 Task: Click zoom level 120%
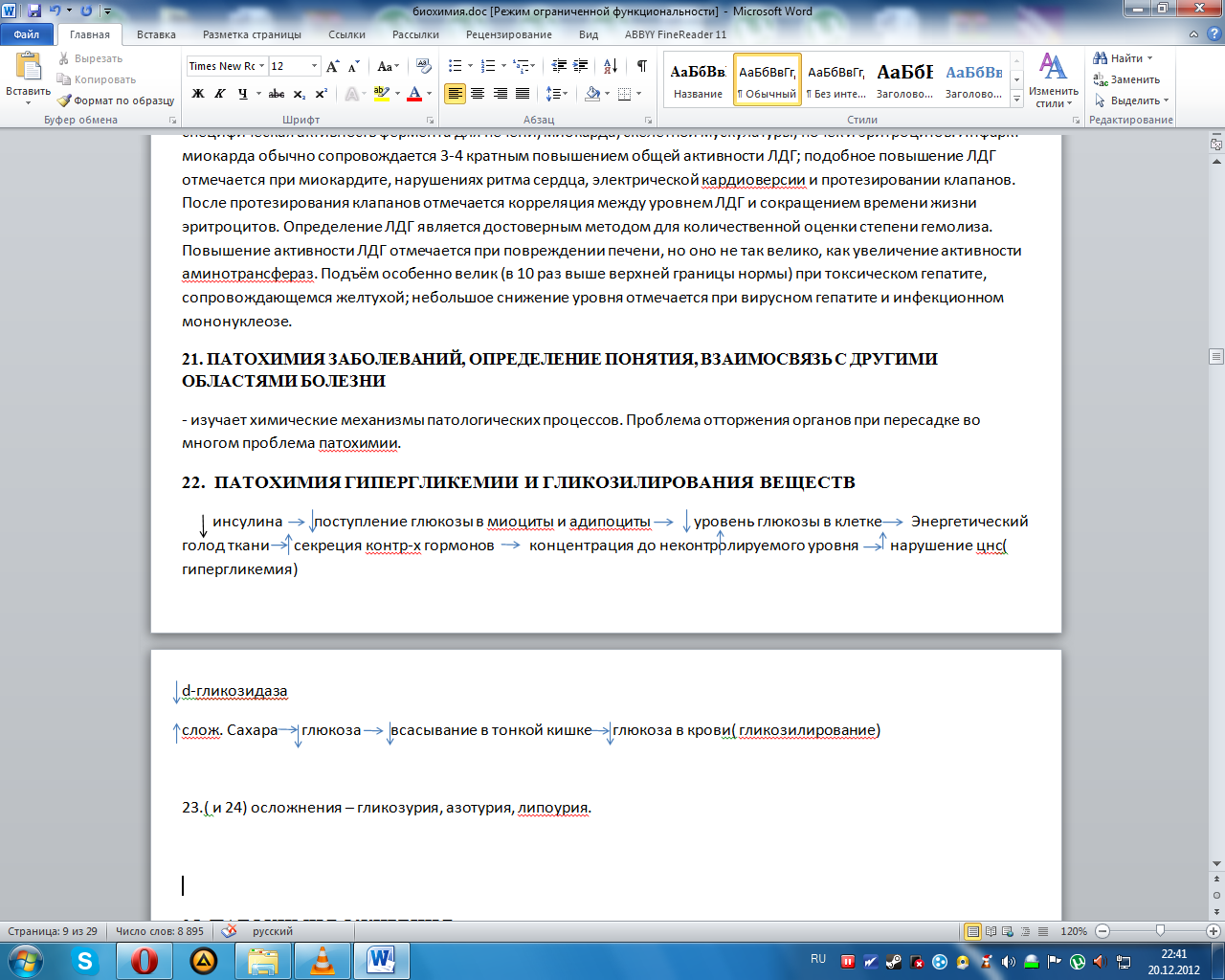(1074, 931)
